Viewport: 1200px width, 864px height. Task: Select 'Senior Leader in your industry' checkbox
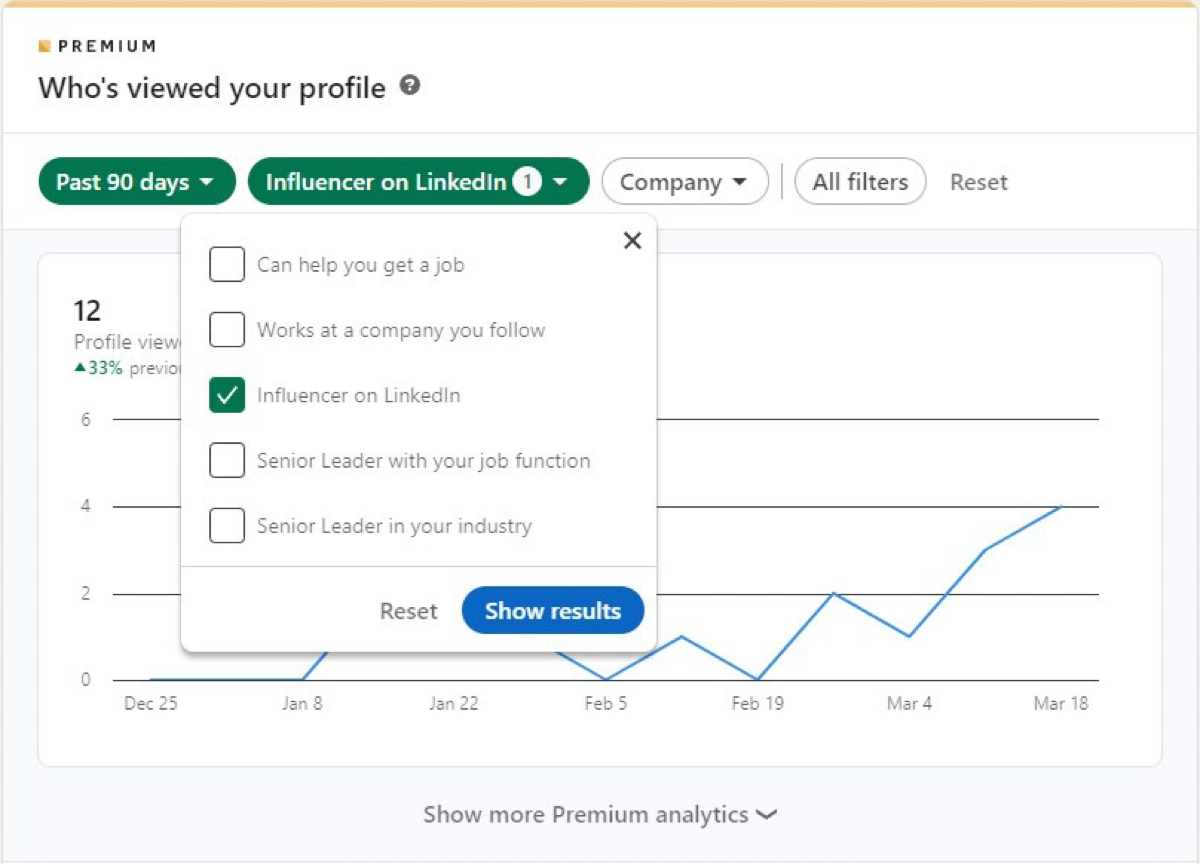(227, 526)
